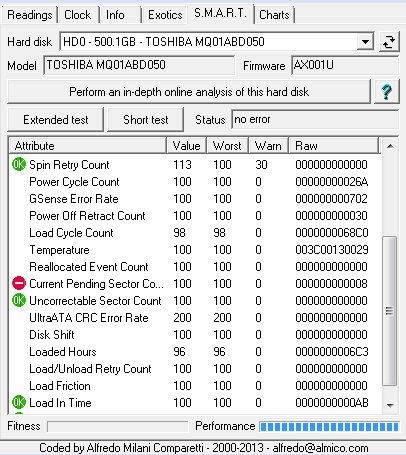The height and width of the screenshot is (455, 406).
Task: Click the OK icon next to Uncorrectable Sector Count
Action: point(19,300)
